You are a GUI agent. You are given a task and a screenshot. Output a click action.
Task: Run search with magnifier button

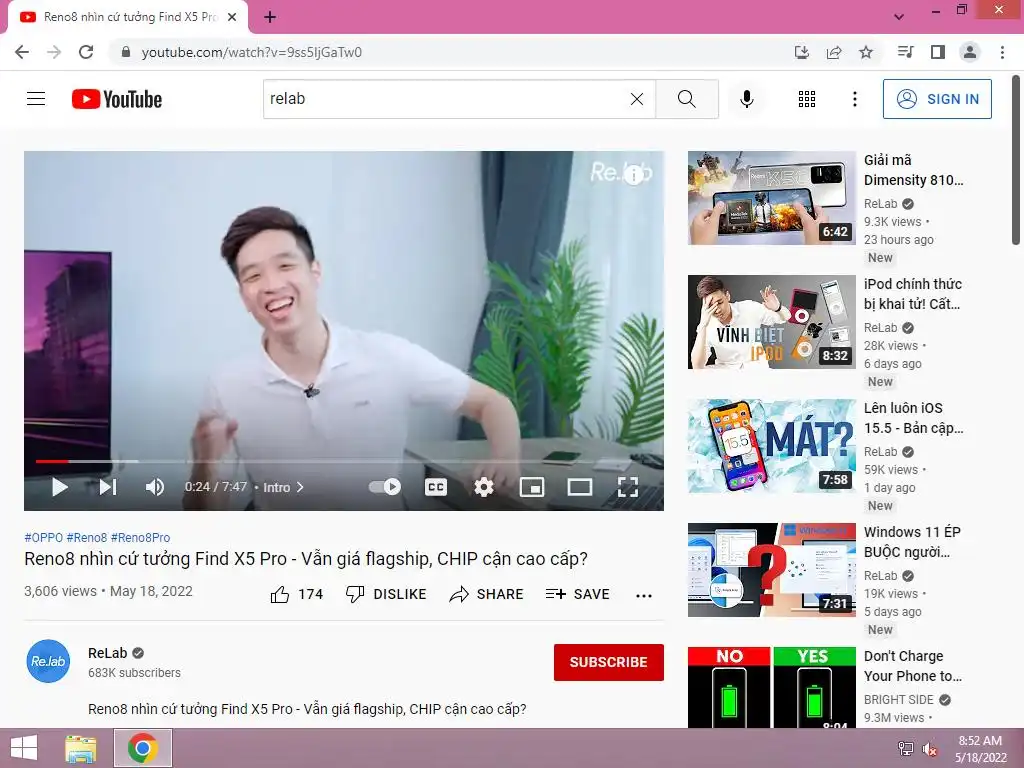tap(686, 99)
